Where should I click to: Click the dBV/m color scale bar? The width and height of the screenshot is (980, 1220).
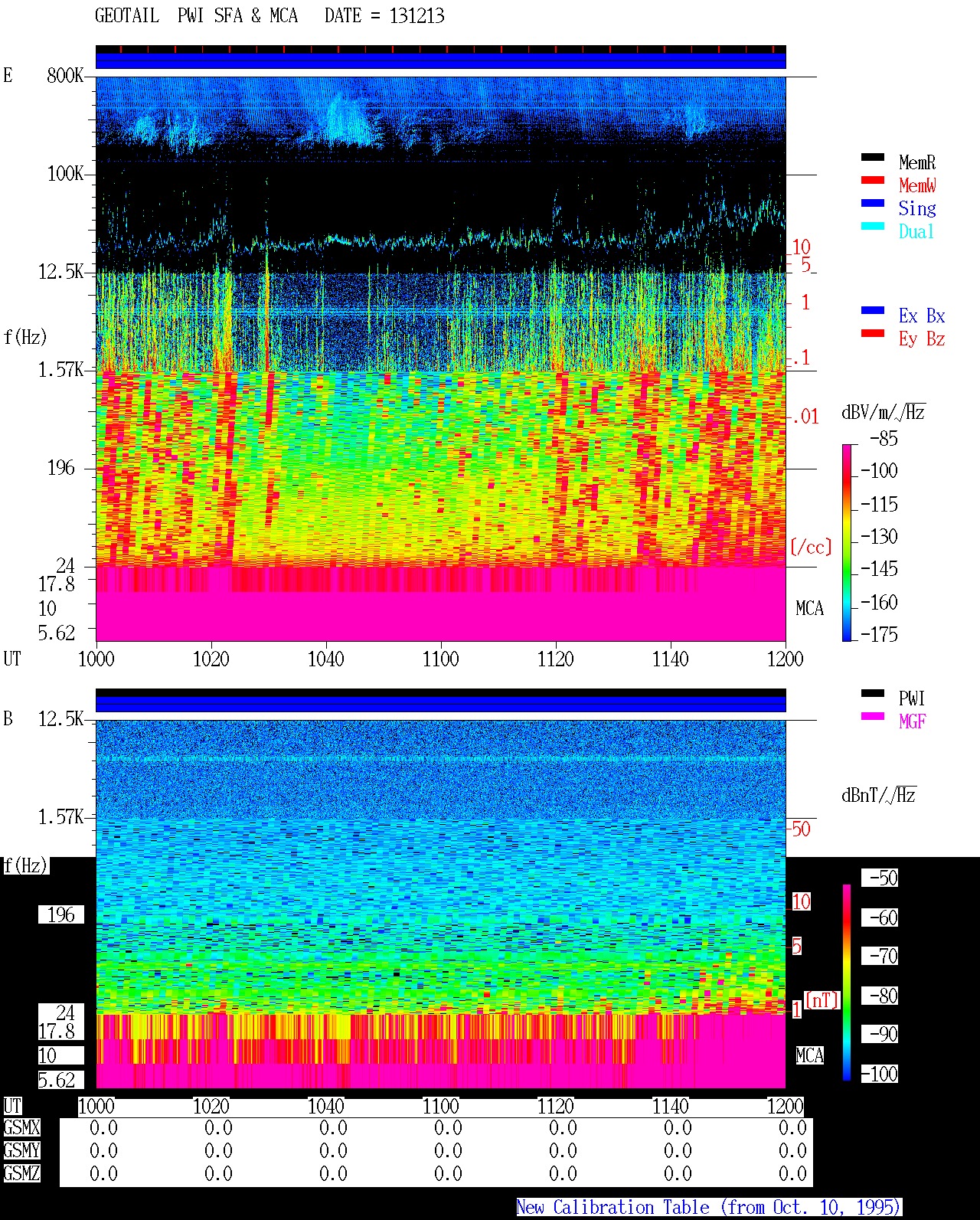coord(847,542)
